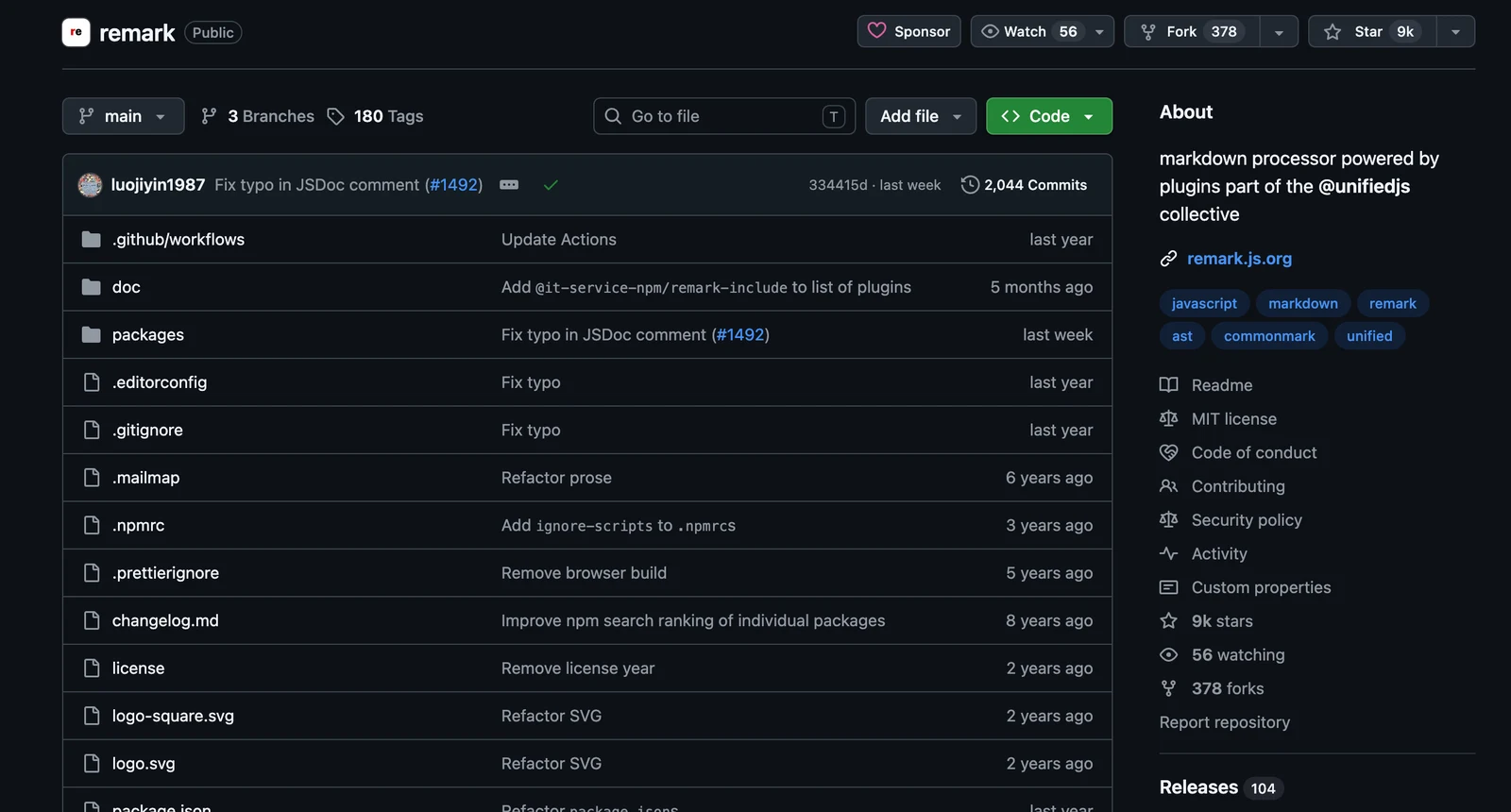The image size is (1511, 812).
Task: Click Report repository link
Action: point(1225,722)
